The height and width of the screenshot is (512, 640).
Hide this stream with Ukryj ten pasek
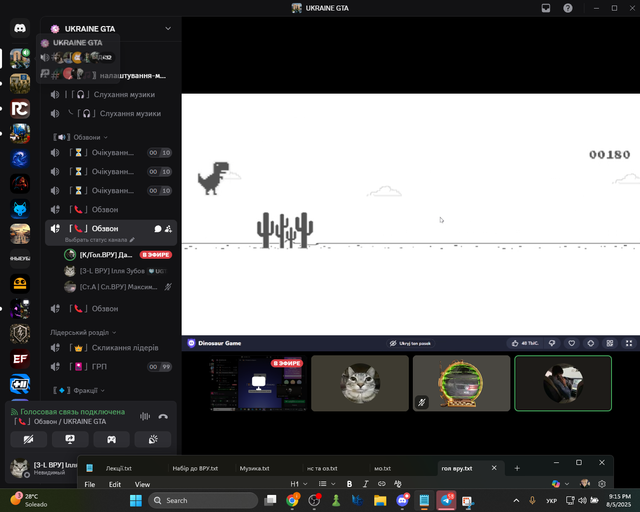(x=410, y=343)
